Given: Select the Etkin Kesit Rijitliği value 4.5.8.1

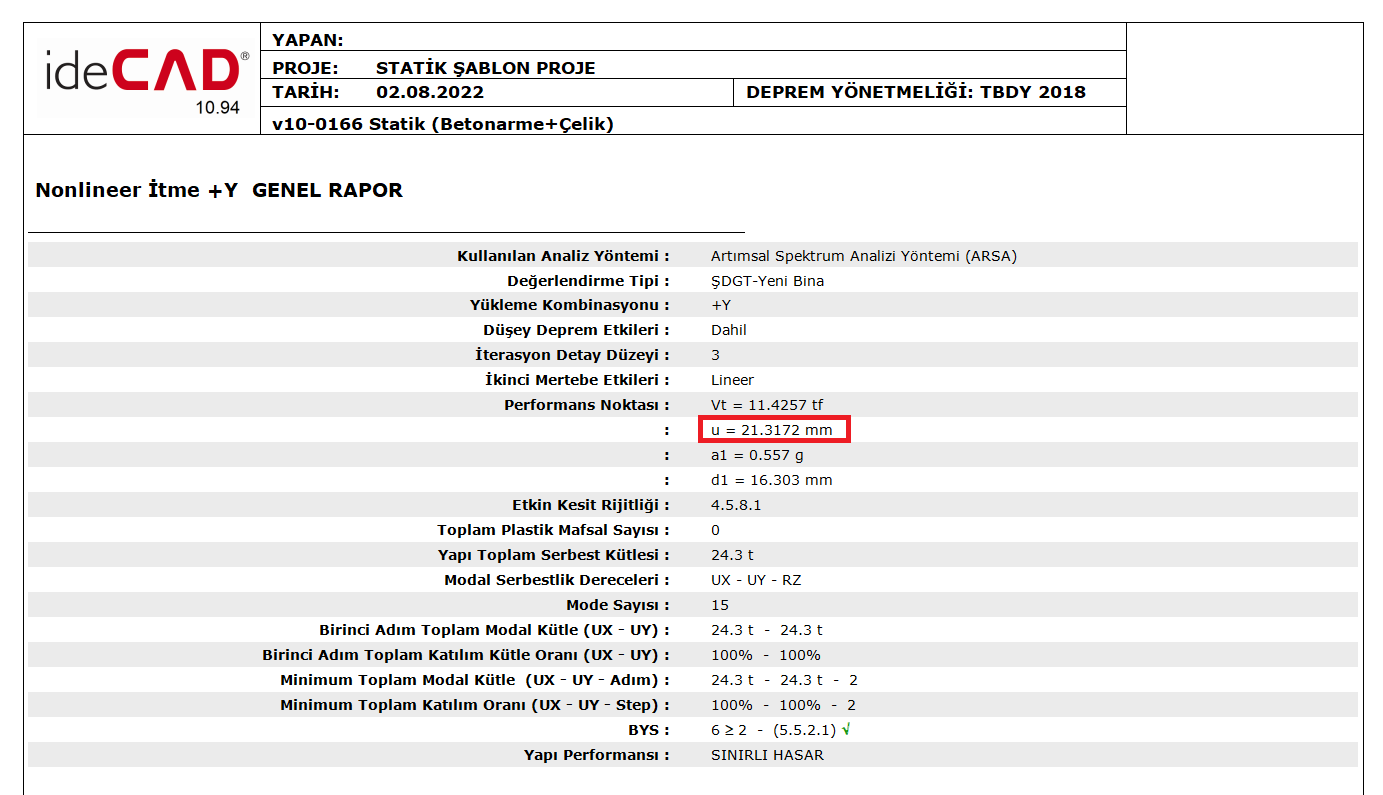Looking at the screenshot, I should (x=736, y=505).
